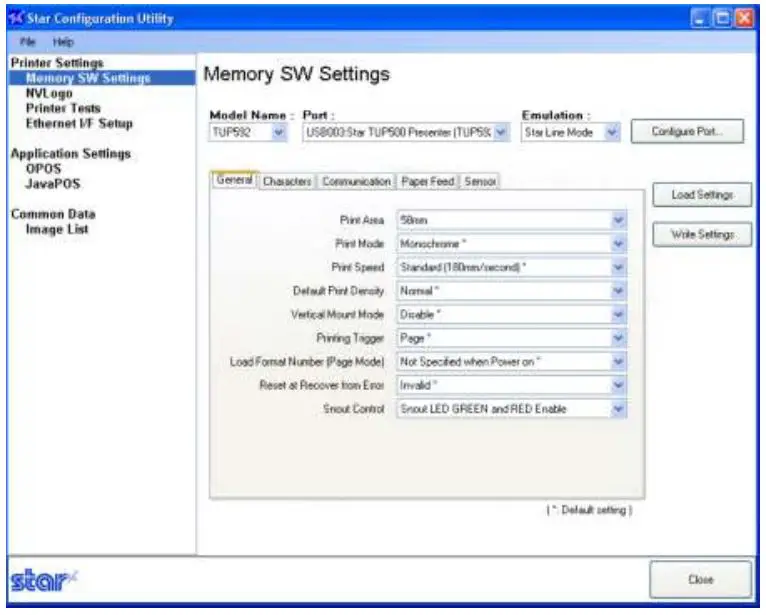
Task: Select Memory SW Settings in sidebar
Action: click(x=102, y=78)
